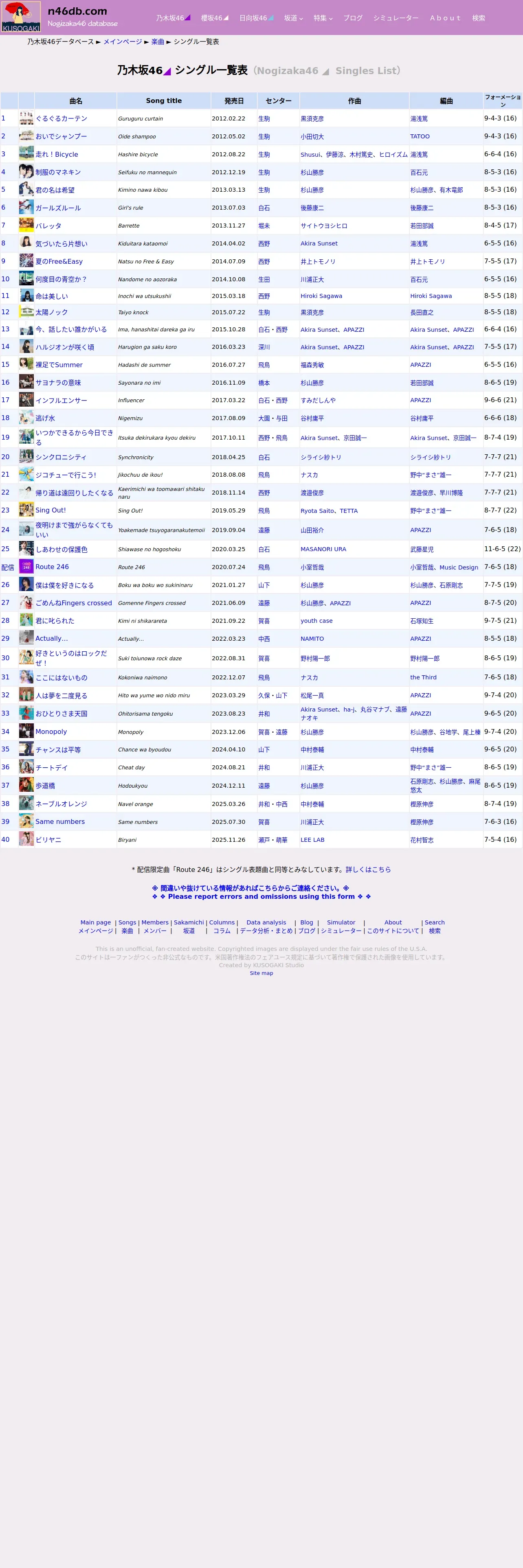The height and width of the screenshot is (1568, 523).
Task: Open the error report form link
Action: point(261,892)
